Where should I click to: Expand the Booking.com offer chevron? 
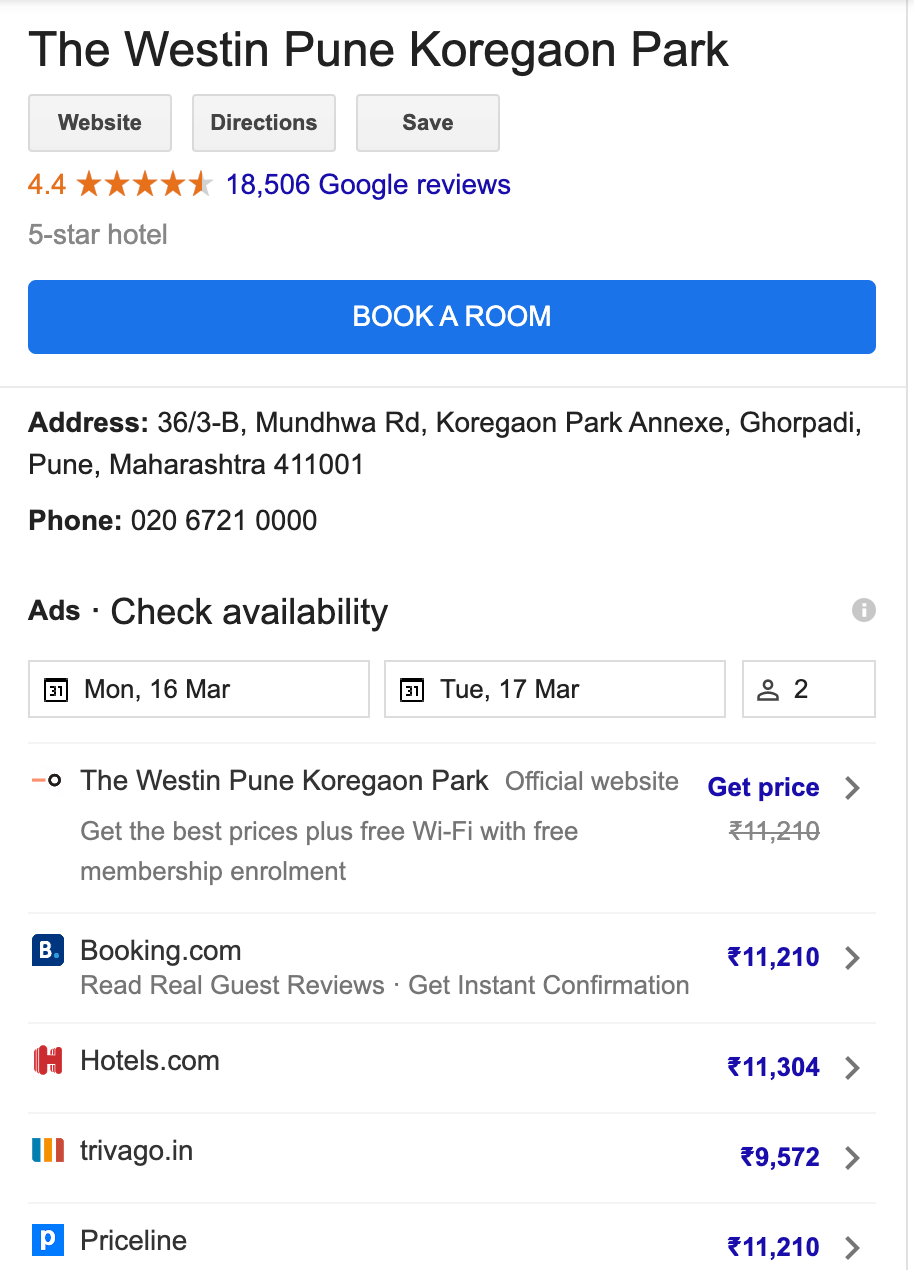(852, 958)
